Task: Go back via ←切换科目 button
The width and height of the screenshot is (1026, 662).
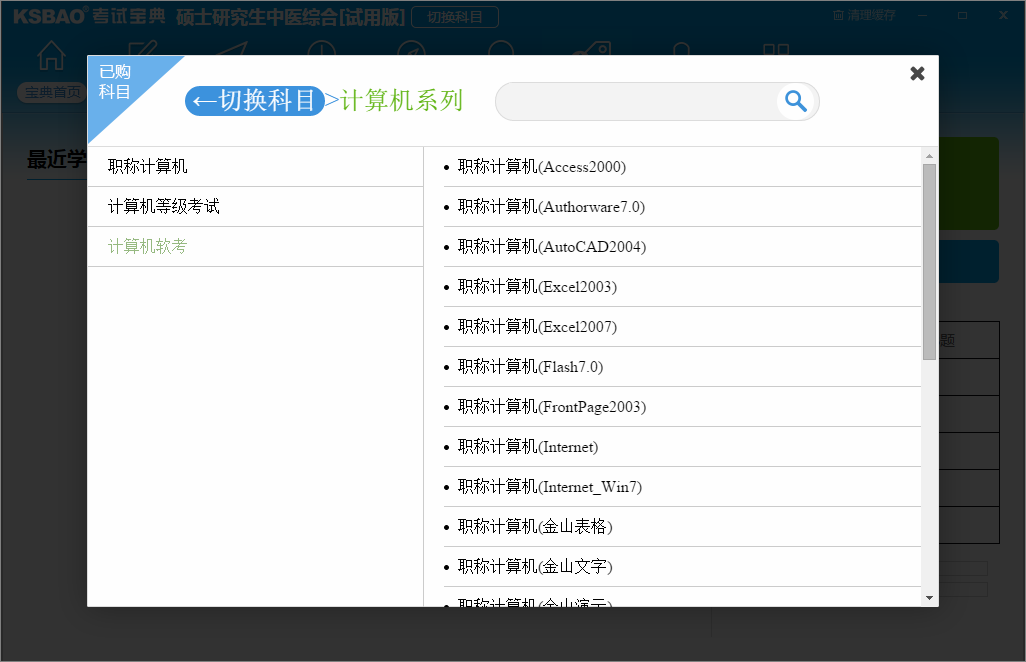Action: click(255, 101)
